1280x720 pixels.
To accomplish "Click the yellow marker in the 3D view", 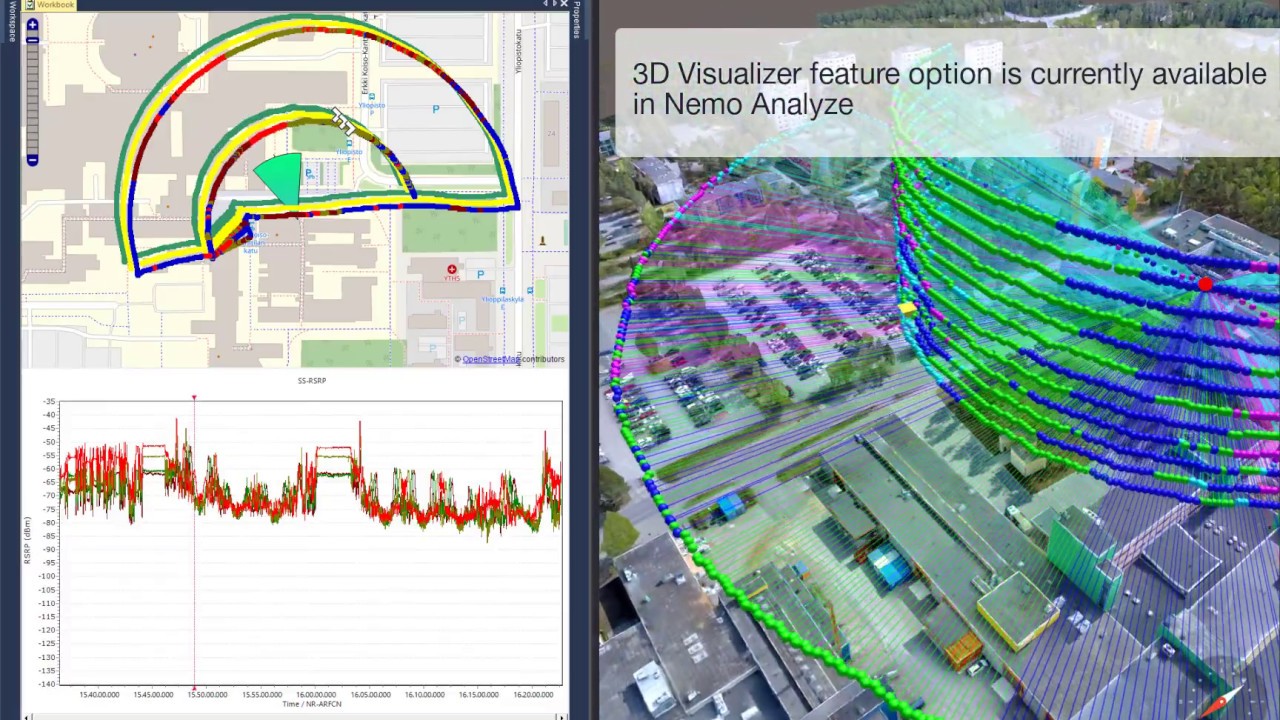I will coord(907,309).
